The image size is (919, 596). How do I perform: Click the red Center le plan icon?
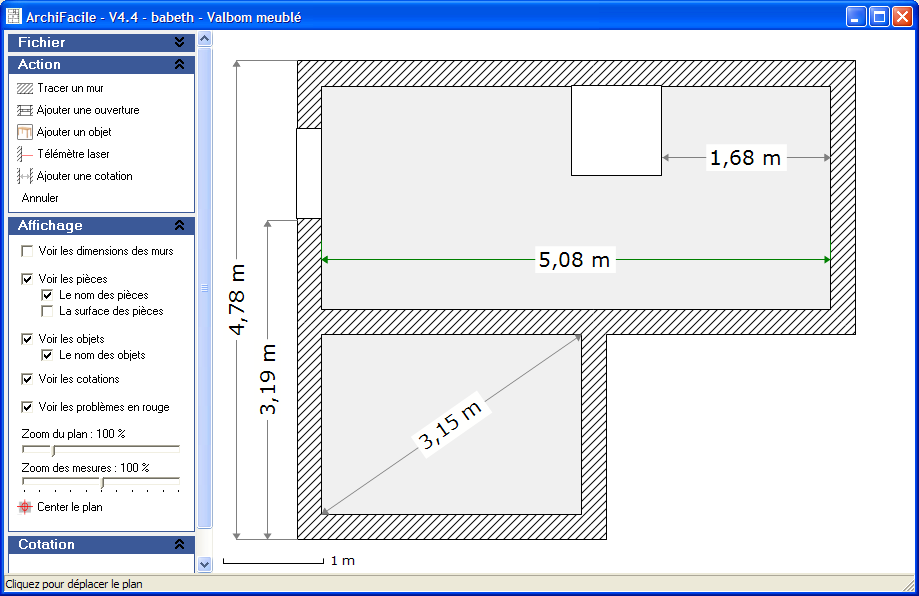click(25, 507)
